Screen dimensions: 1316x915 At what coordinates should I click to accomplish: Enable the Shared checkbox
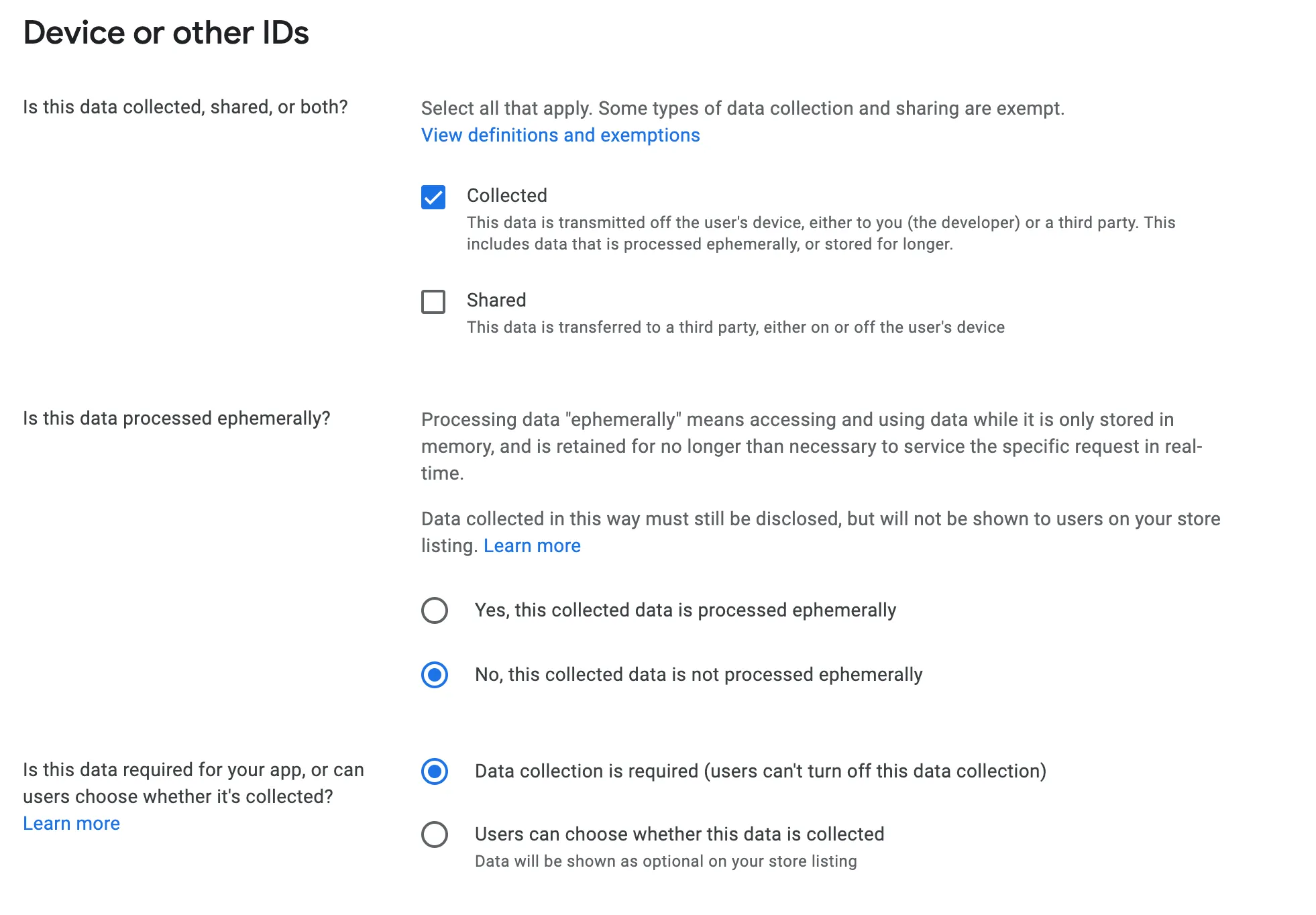click(433, 302)
